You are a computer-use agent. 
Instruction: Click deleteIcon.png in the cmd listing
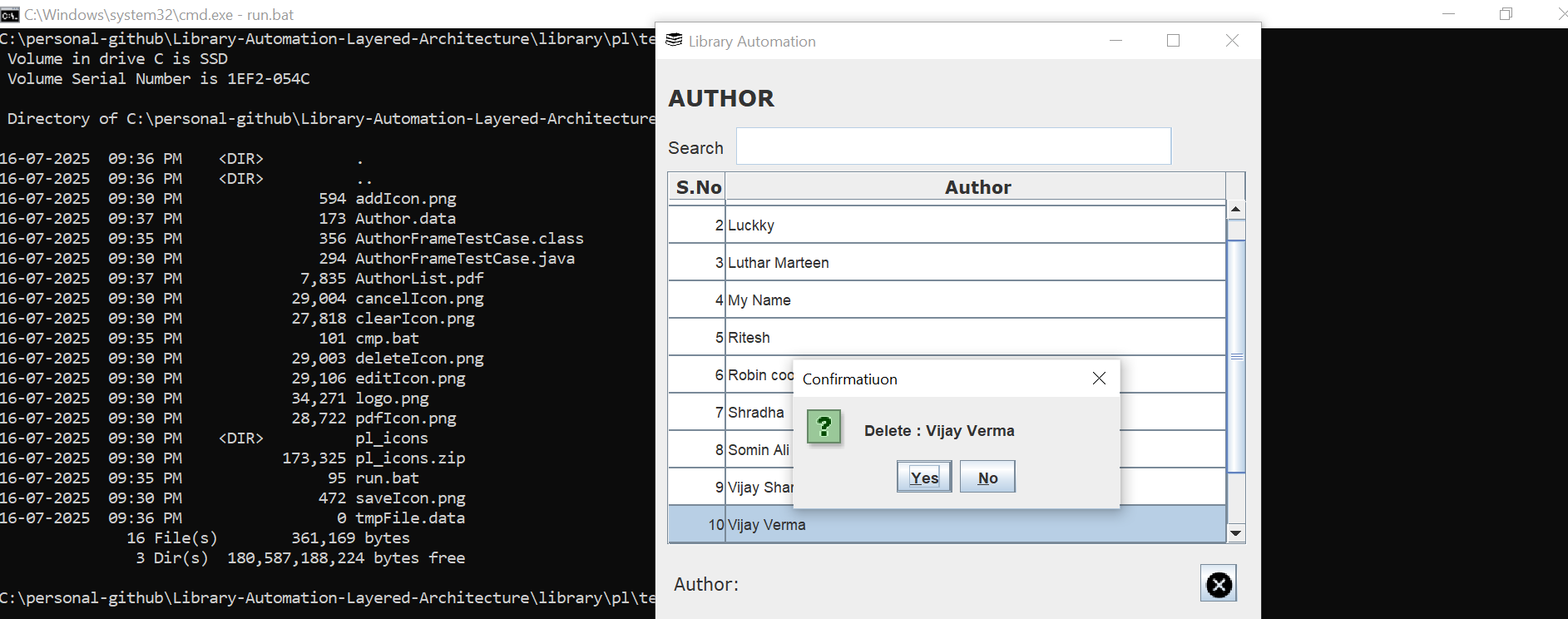point(419,358)
